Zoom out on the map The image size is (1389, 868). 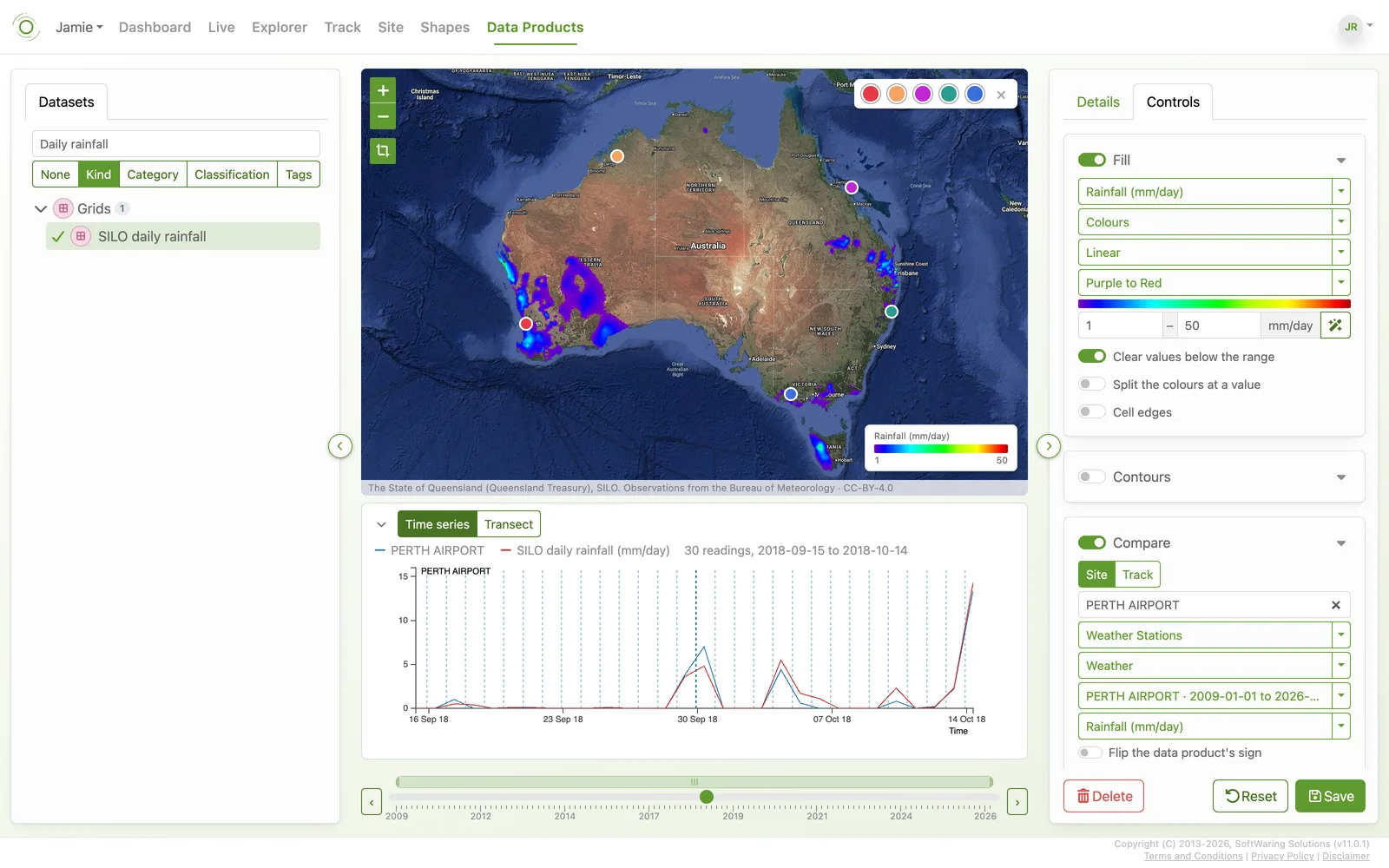(x=383, y=116)
